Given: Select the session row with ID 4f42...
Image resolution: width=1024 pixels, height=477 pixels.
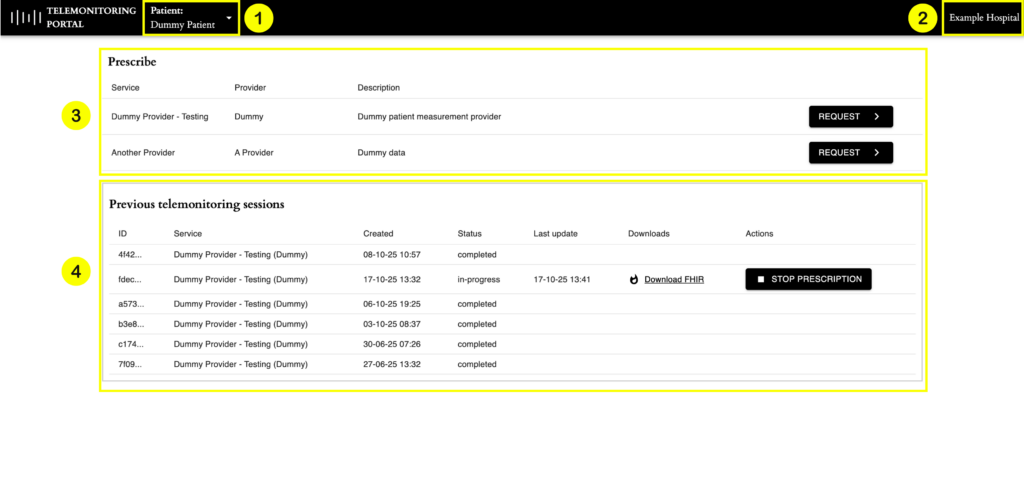Looking at the screenshot, I should [x=130, y=254].
